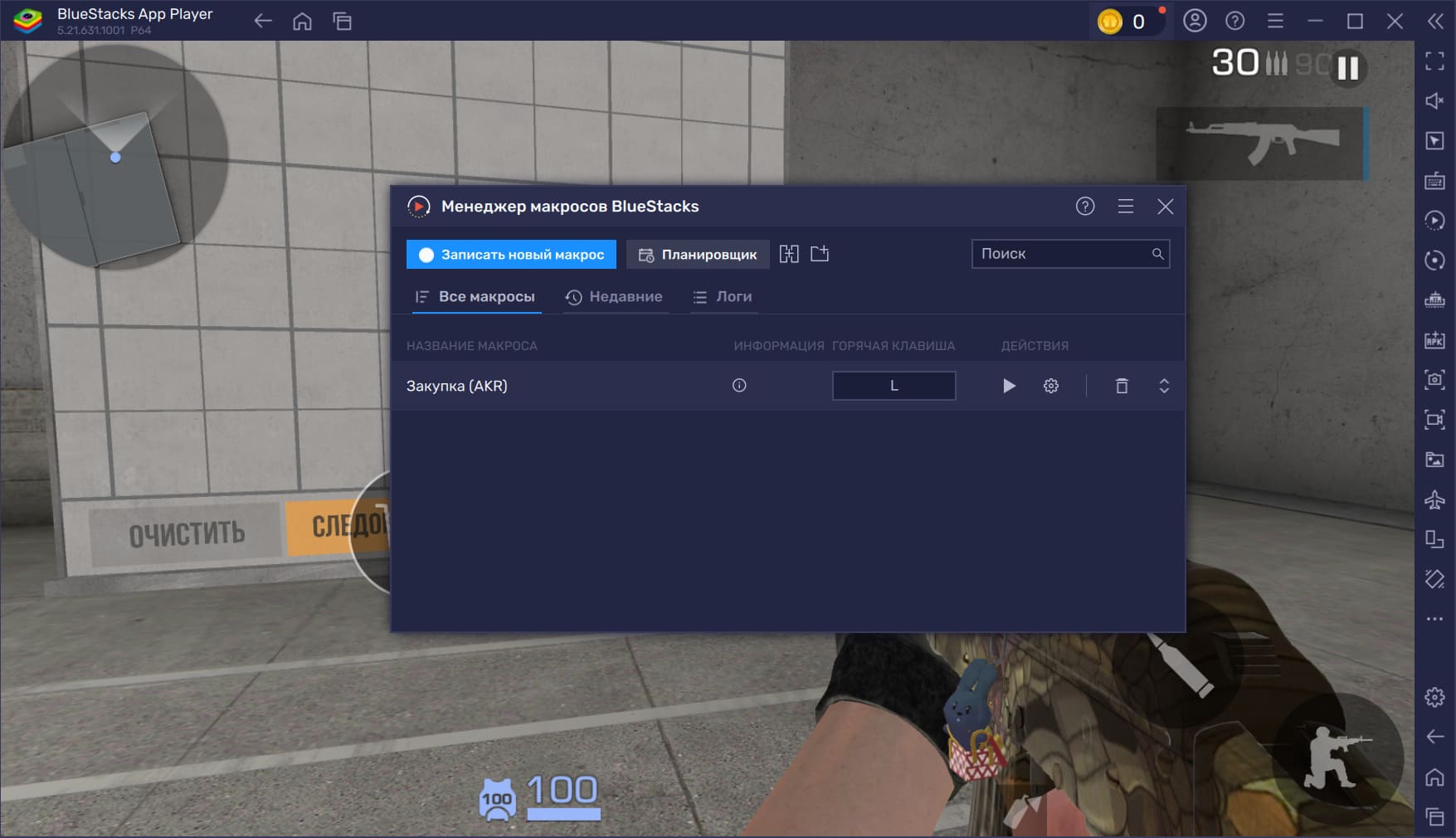Open the Планировщик scheduler
The width and height of the screenshot is (1456, 838).
(x=698, y=254)
